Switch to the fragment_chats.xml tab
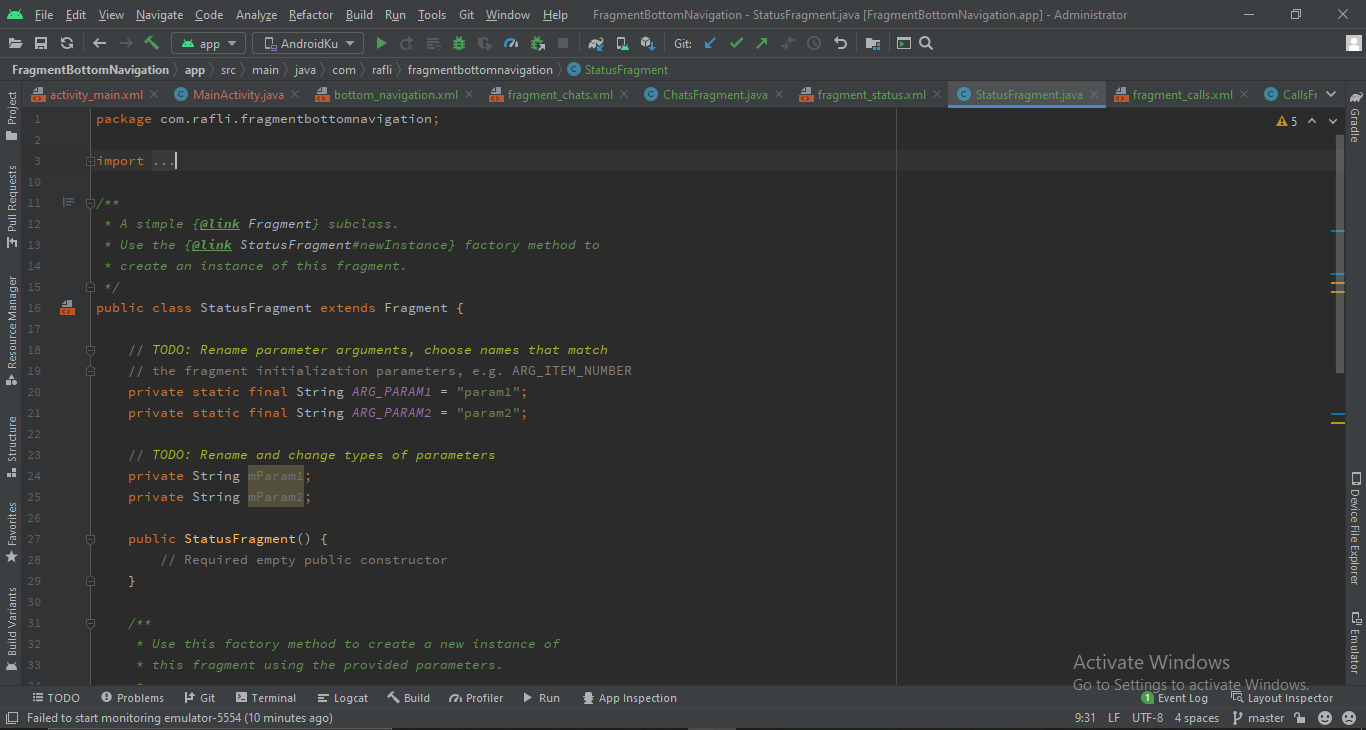This screenshot has width=1366, height=730. click(x=559, y=95)
